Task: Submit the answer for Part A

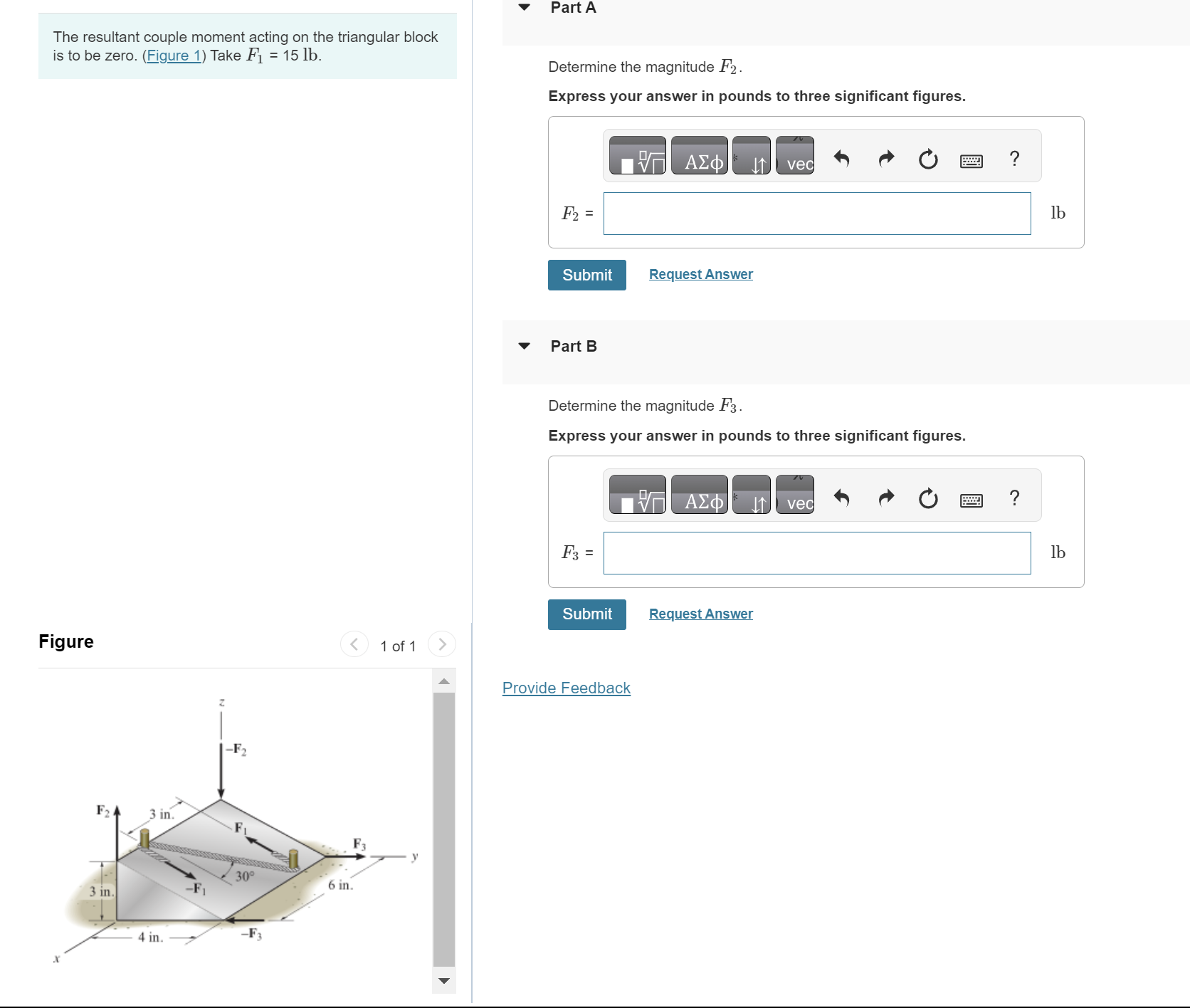Action: tap(586, 275)
